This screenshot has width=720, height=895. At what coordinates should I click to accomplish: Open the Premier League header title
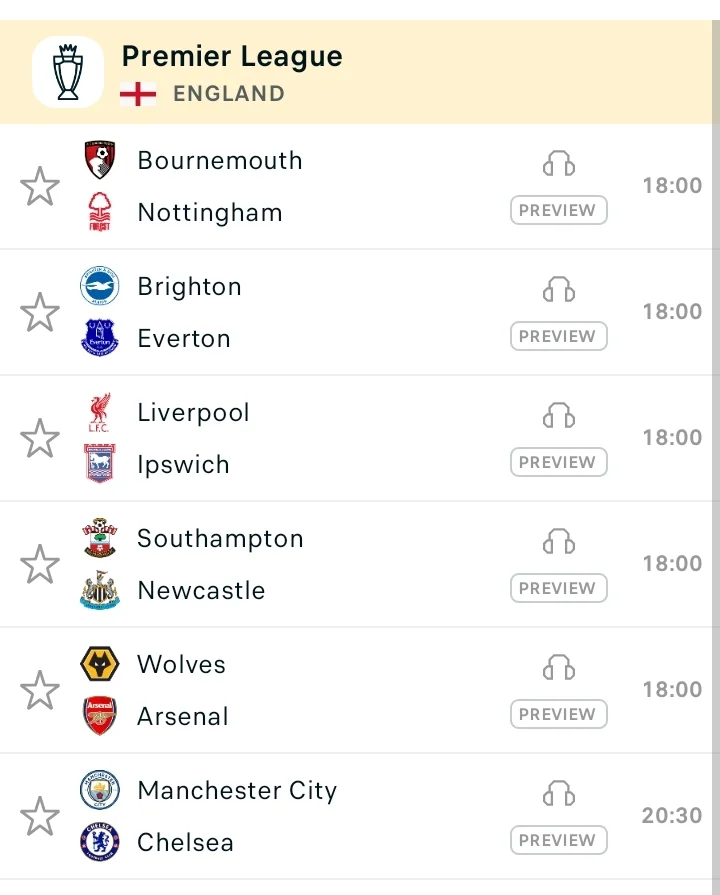pos(232,57)
